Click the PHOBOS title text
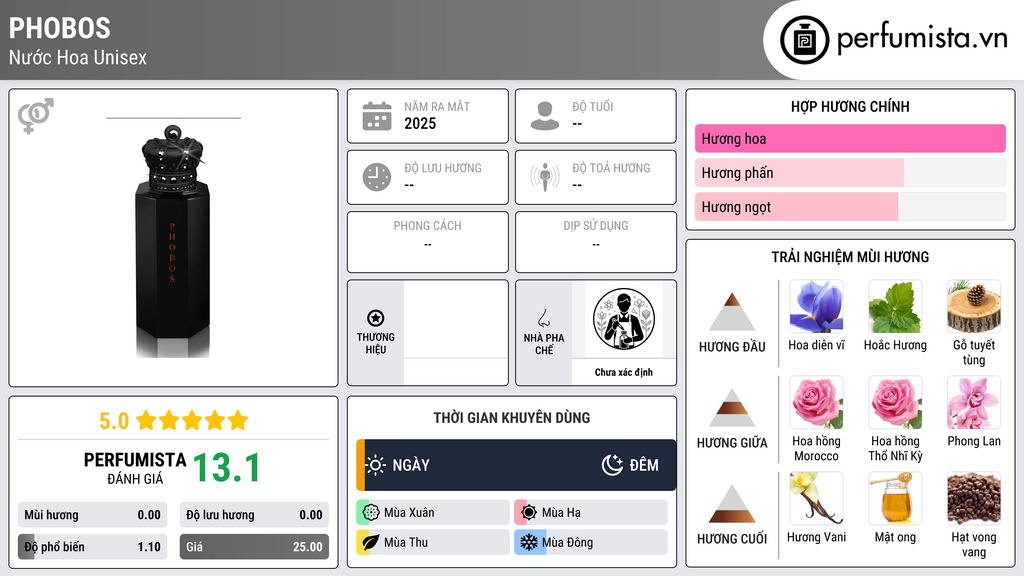Image resolution: width=1024 pixels, height=576 pixels. coord(59,28)
